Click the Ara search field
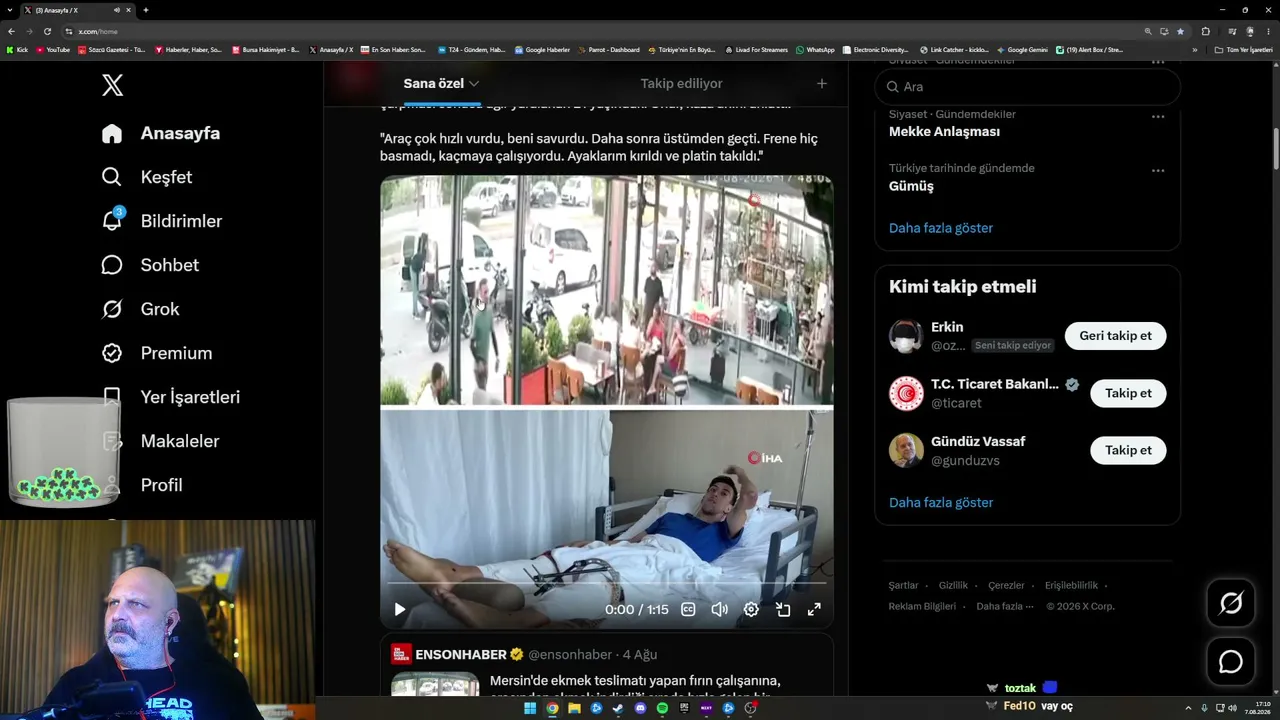The image size is (1280, 720). 1027,87
